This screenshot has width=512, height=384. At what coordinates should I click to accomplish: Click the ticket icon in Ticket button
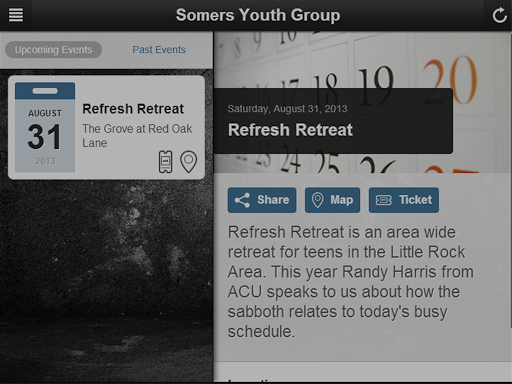point(384,200)
